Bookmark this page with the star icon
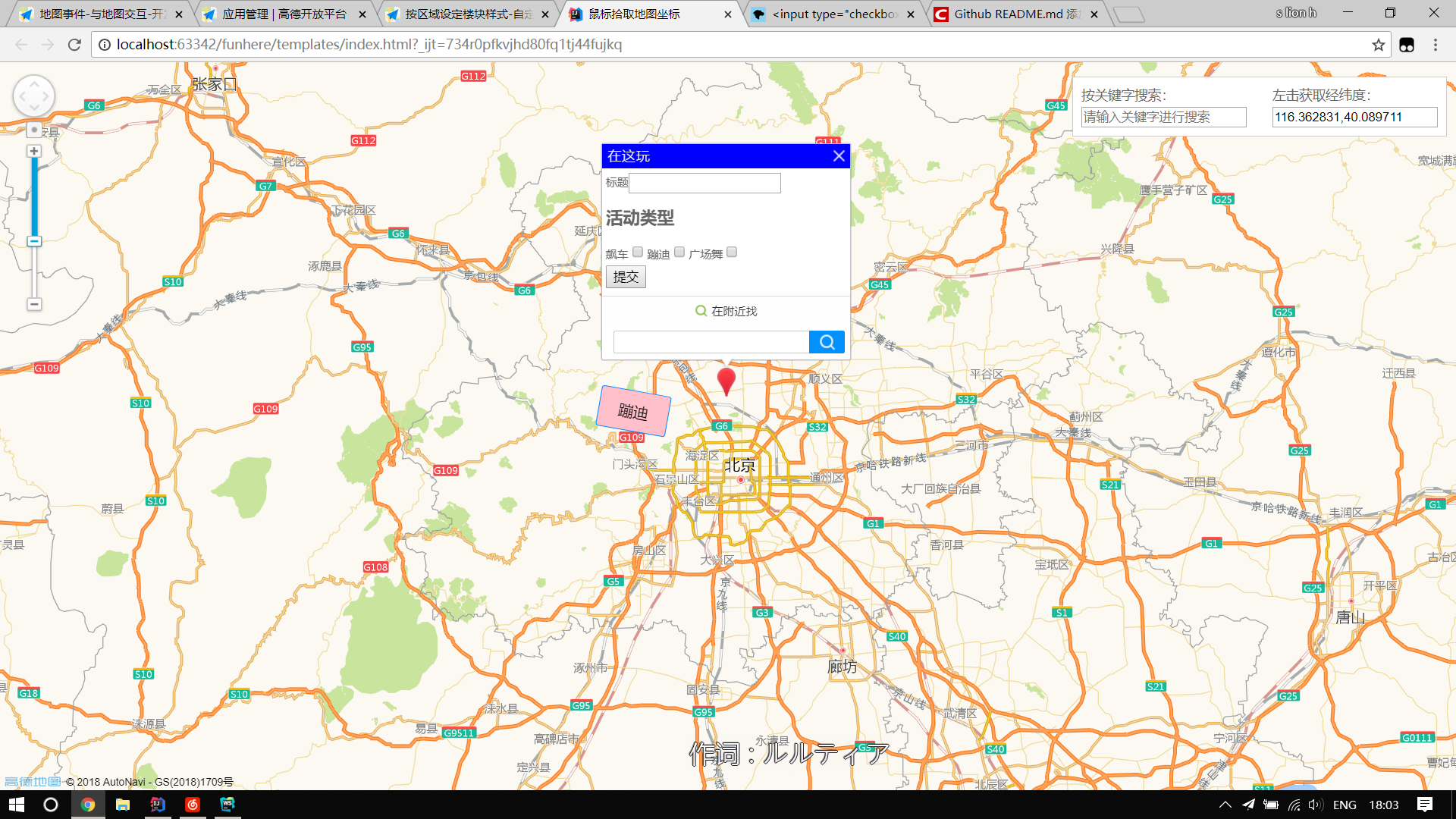Viewport: 1456px width, 819px height. tap(1378, 45)
